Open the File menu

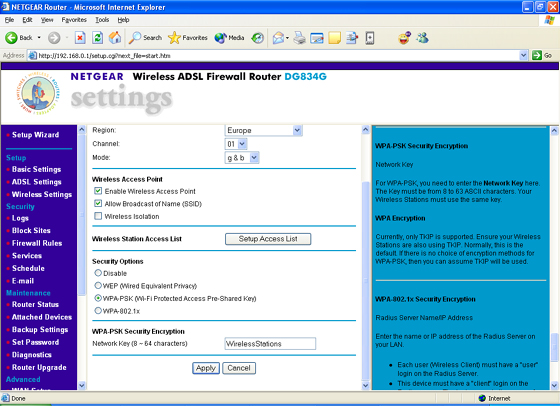(9, 20)
